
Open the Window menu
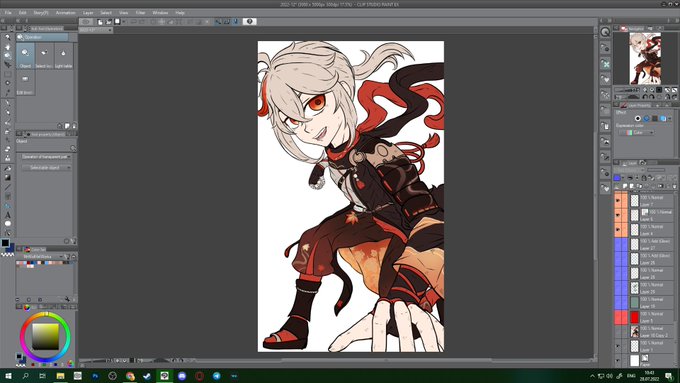point(160,13)
